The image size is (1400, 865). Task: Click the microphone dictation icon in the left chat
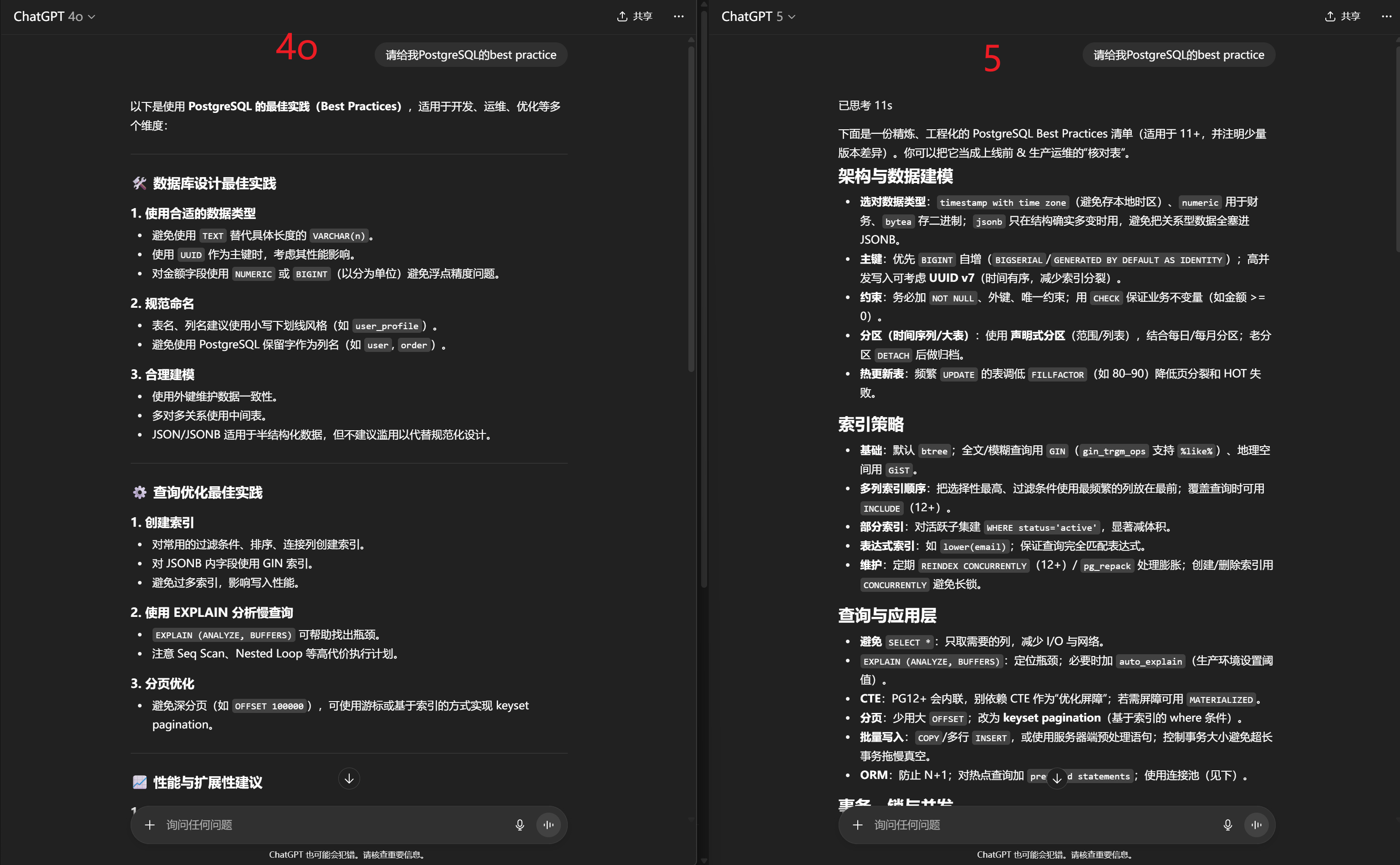coord(519,824)
